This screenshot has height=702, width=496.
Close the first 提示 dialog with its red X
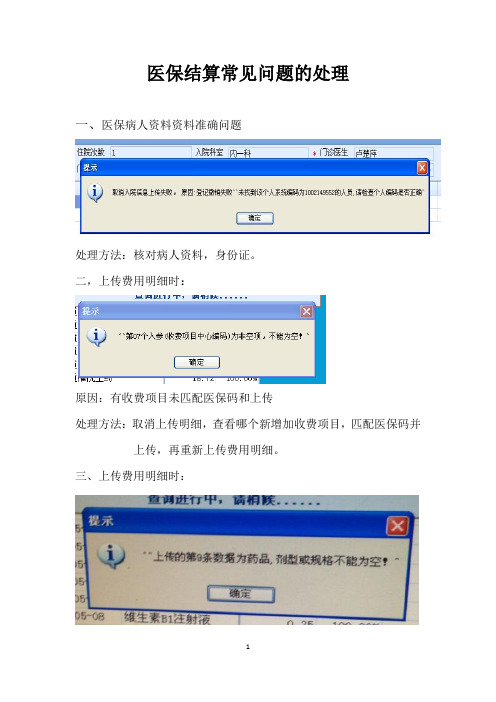pyautogui.click(x=422, y=168)
